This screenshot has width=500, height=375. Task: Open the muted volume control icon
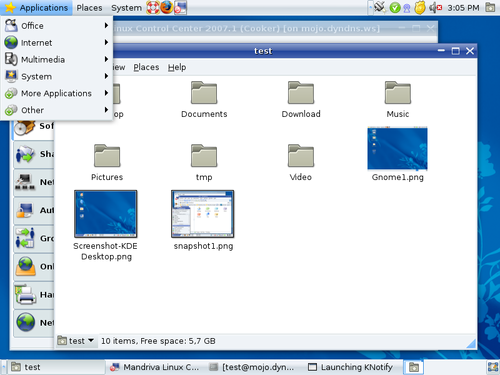tap(435, 7)
